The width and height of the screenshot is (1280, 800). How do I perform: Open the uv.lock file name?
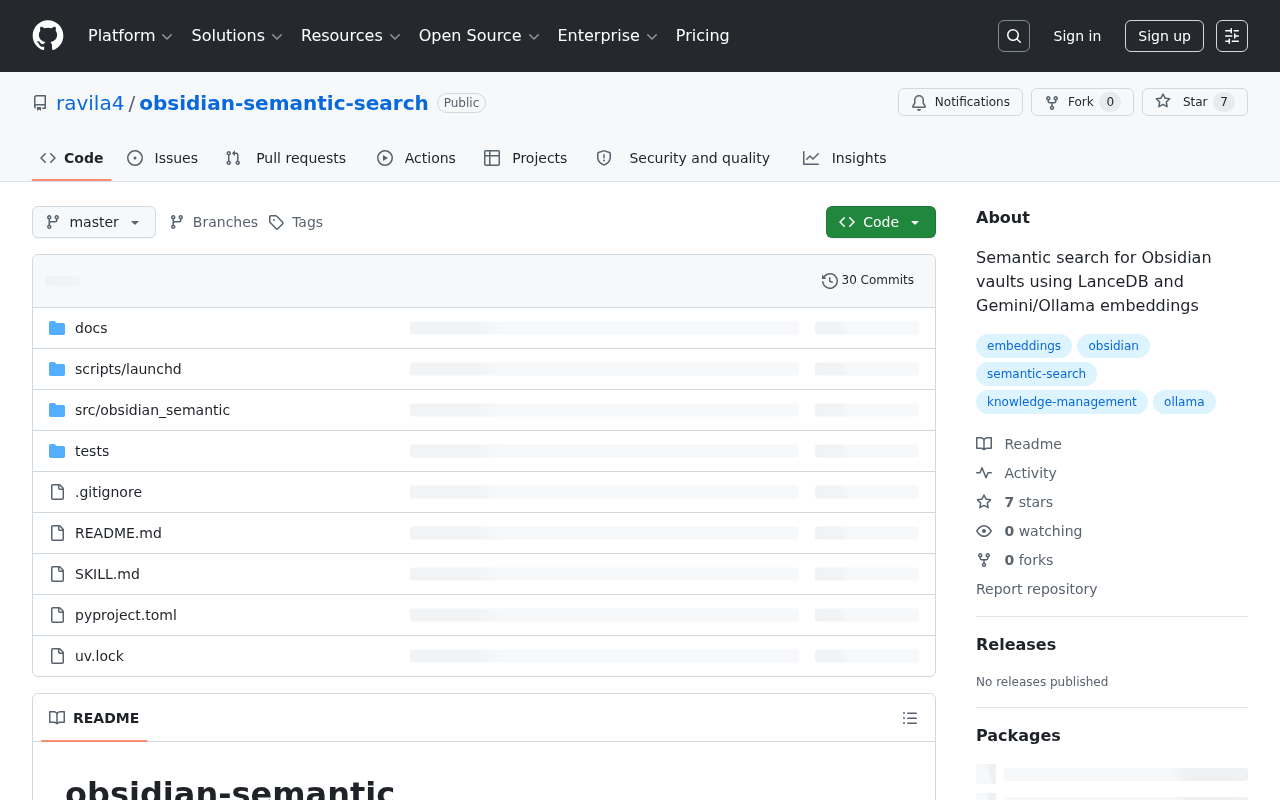click(x=99, y=656)
